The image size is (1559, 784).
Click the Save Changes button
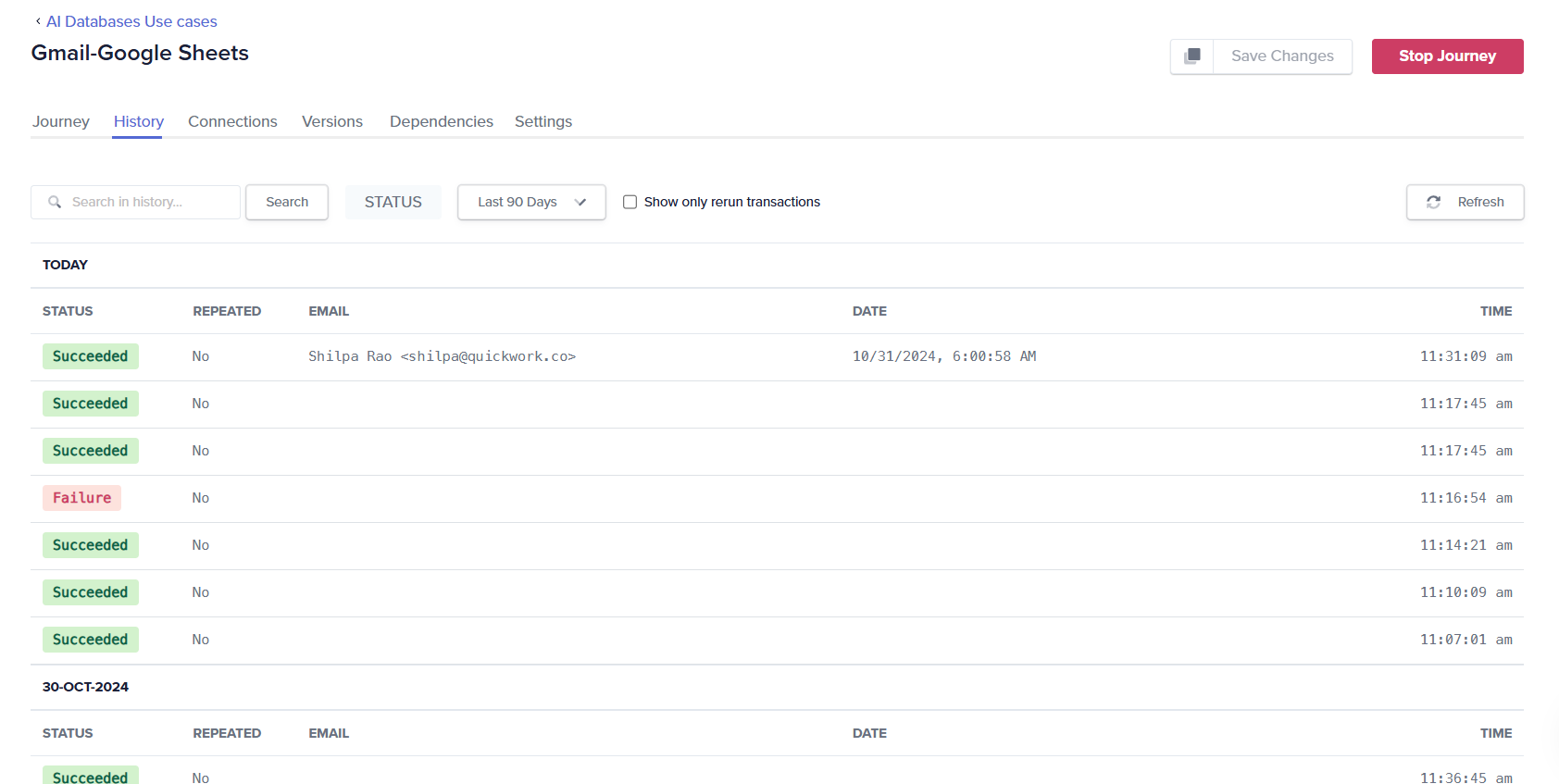1282,56
